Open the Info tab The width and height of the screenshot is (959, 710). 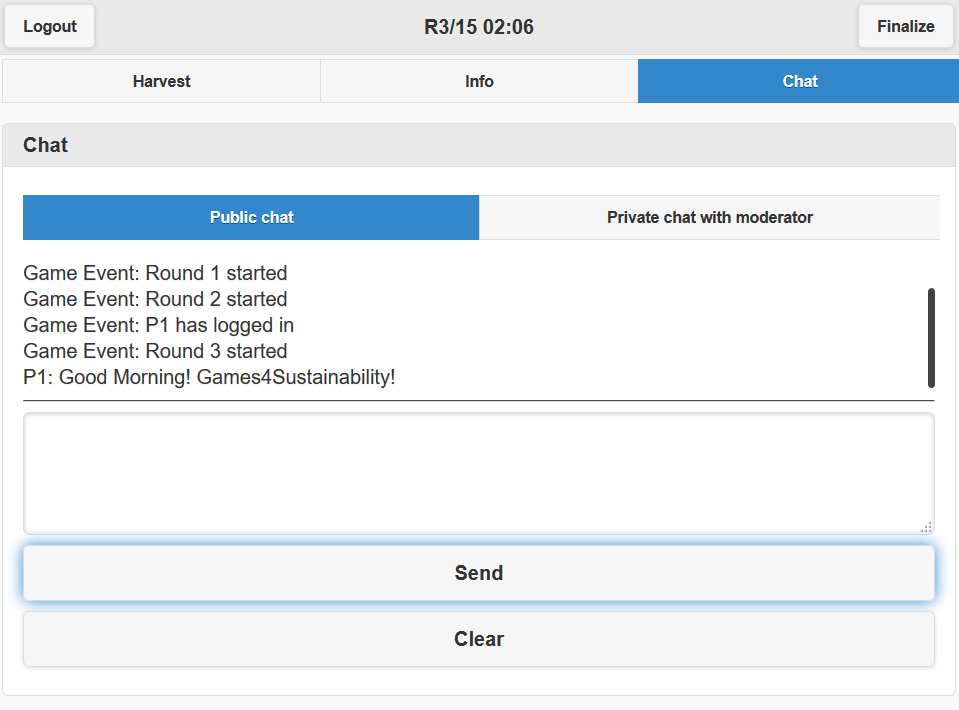coord(479,81)
